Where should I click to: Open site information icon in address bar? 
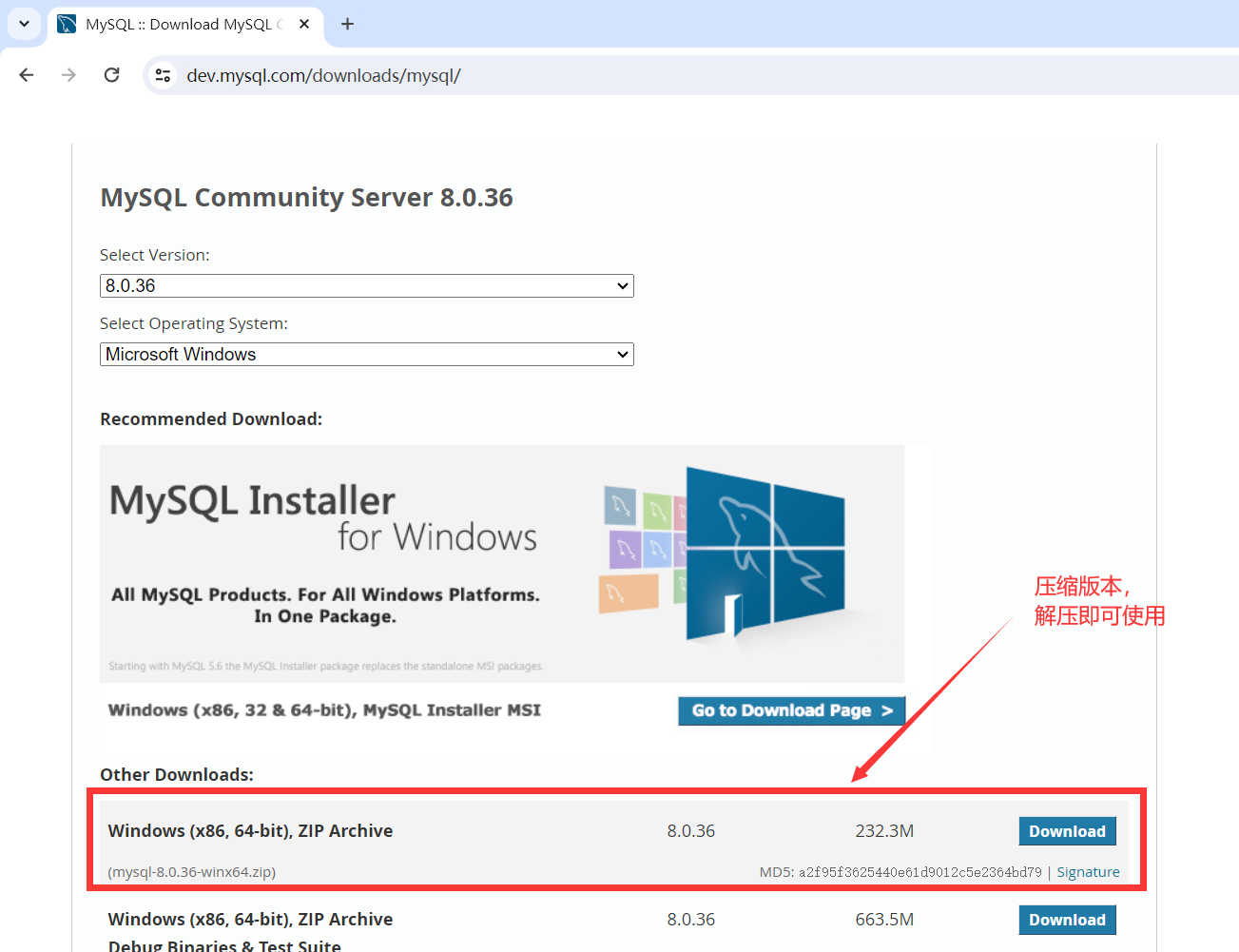(x=163, y=75)
